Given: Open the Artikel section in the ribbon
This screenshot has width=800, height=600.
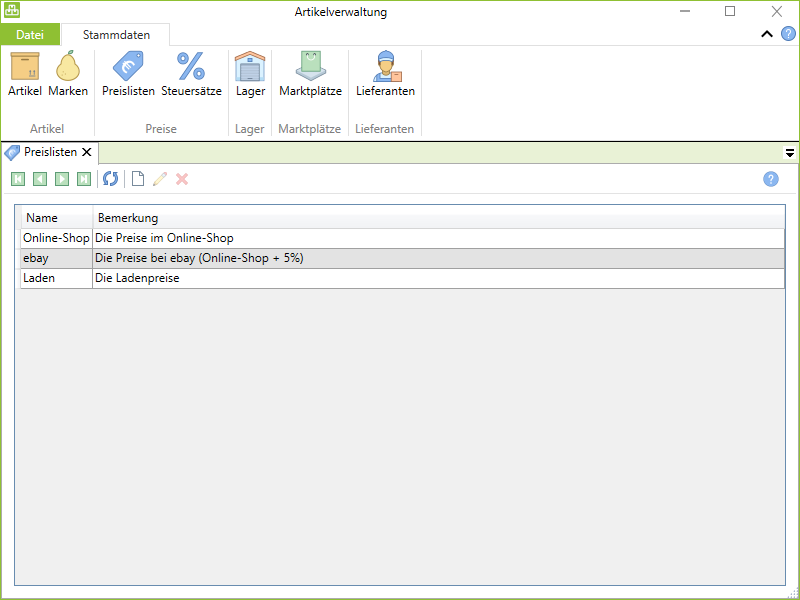Looking at the screenshot, I should coord(25,74).
